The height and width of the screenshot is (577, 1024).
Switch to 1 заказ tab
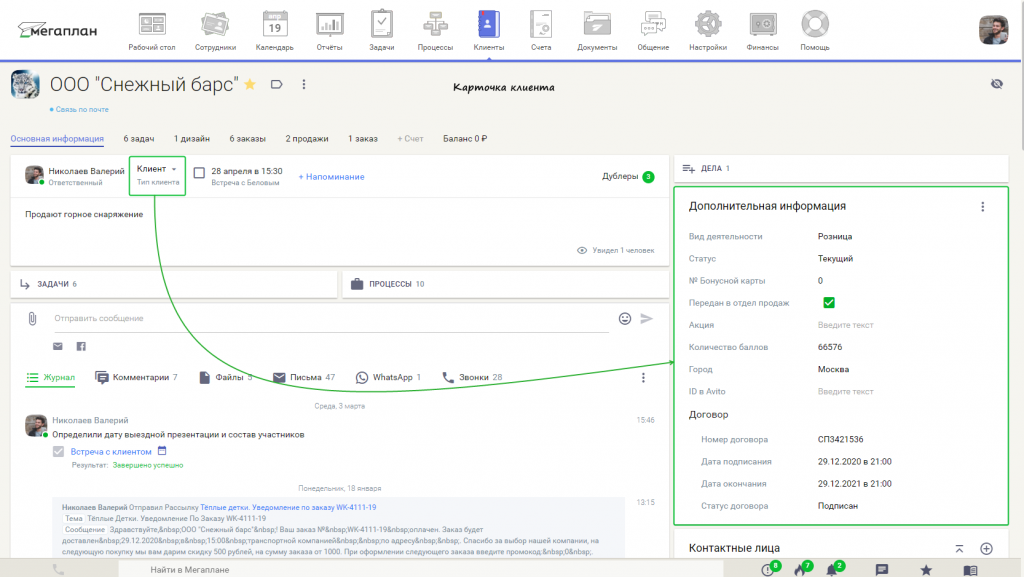pos(362,138)
